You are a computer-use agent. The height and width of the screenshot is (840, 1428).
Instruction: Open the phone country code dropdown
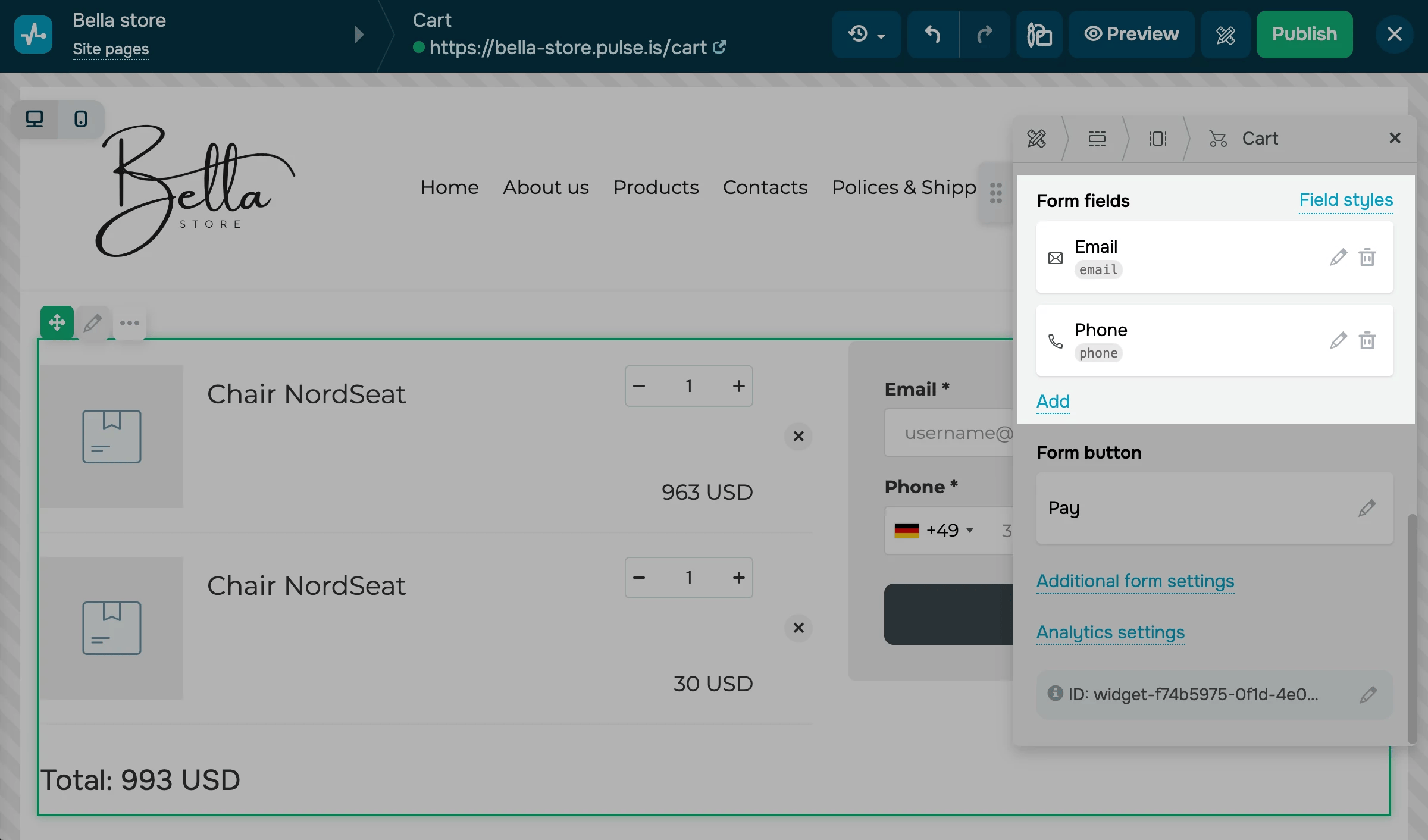coord(934,530)
